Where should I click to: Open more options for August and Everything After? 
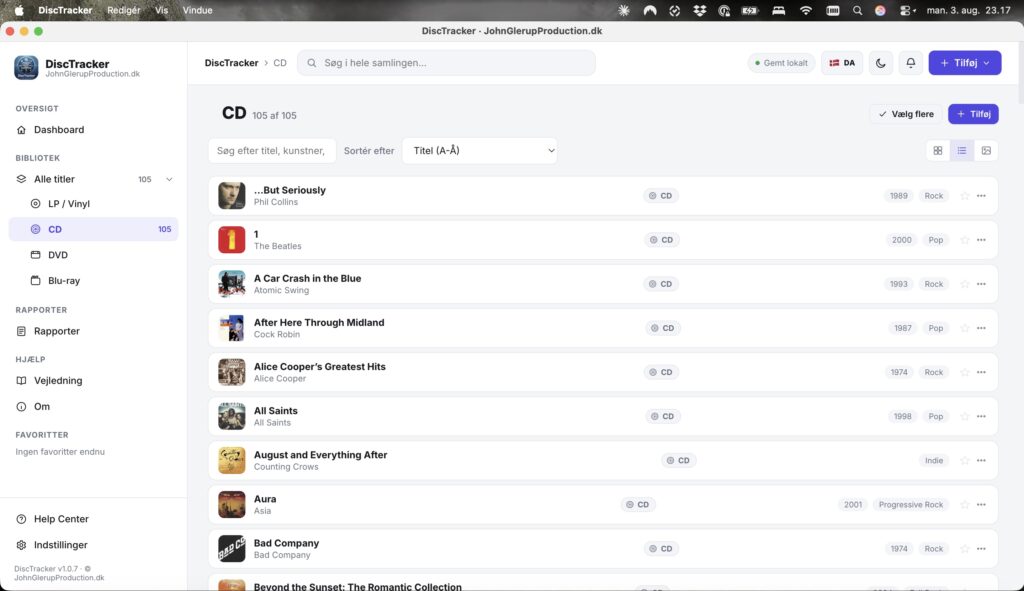[981, 460]
